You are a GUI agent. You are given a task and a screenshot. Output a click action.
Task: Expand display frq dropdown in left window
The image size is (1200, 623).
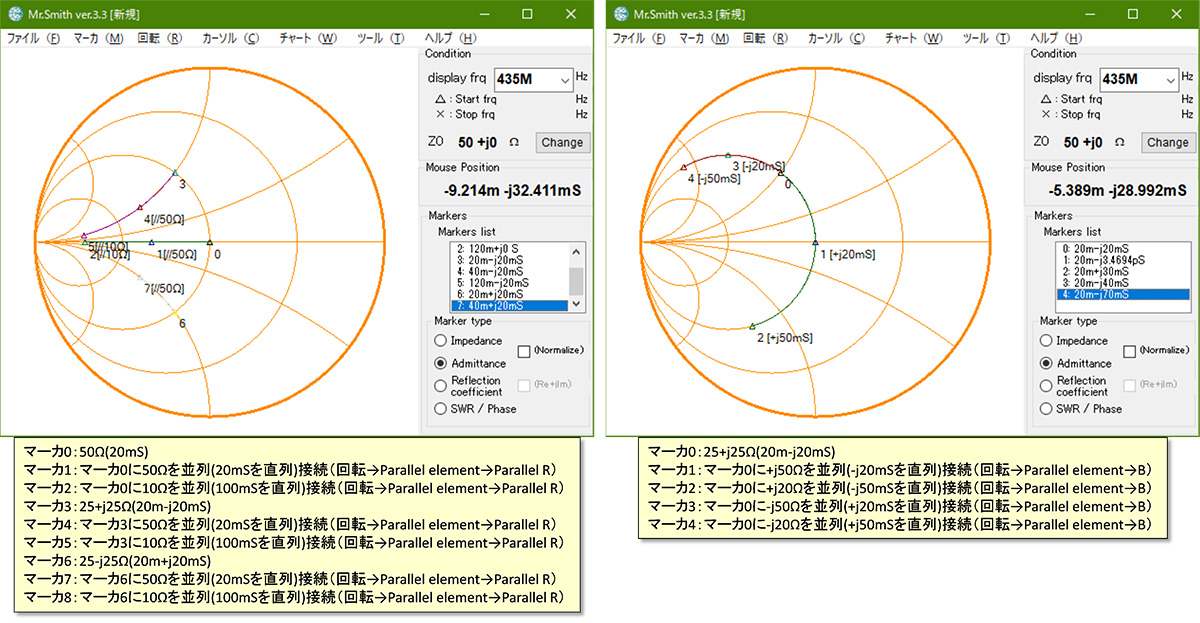(565, 79)
